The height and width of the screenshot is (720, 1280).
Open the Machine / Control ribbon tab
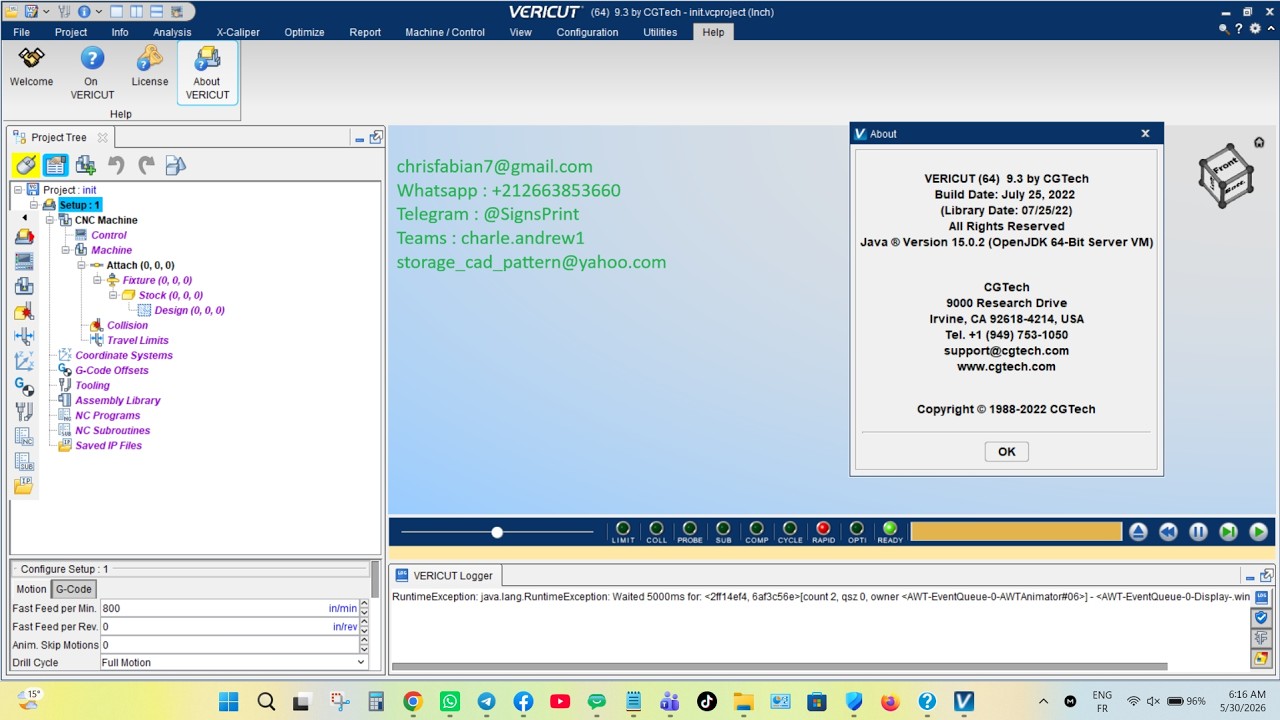click(x=445, y=32)
